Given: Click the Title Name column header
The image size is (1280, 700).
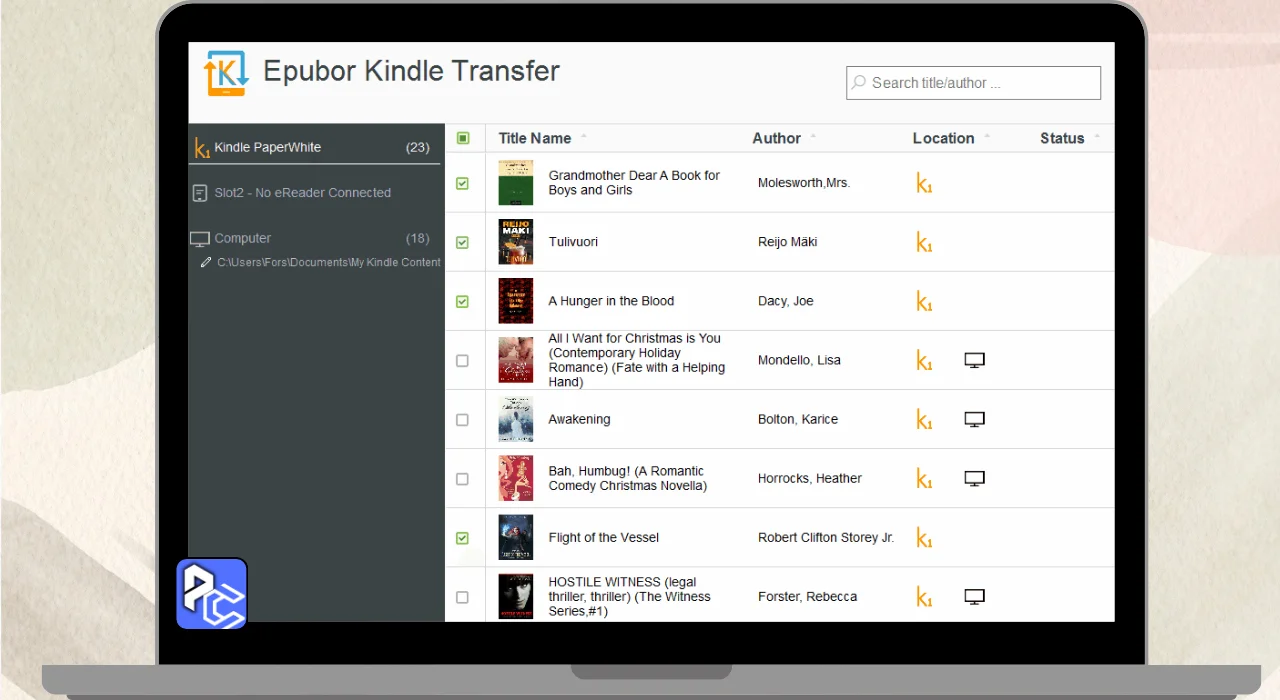Looking at the screenshot, I should tap(535, 138).
